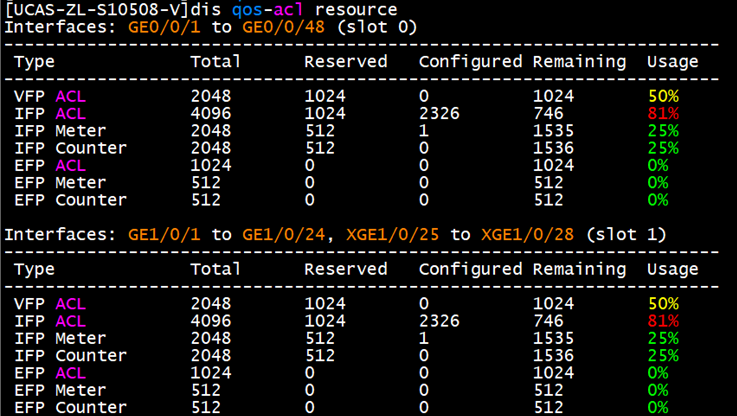The image size is (737, 416).
Task: Click the UCAS-ZL-S10508-V prompt hostname
Action: click(x=97, y=9)
